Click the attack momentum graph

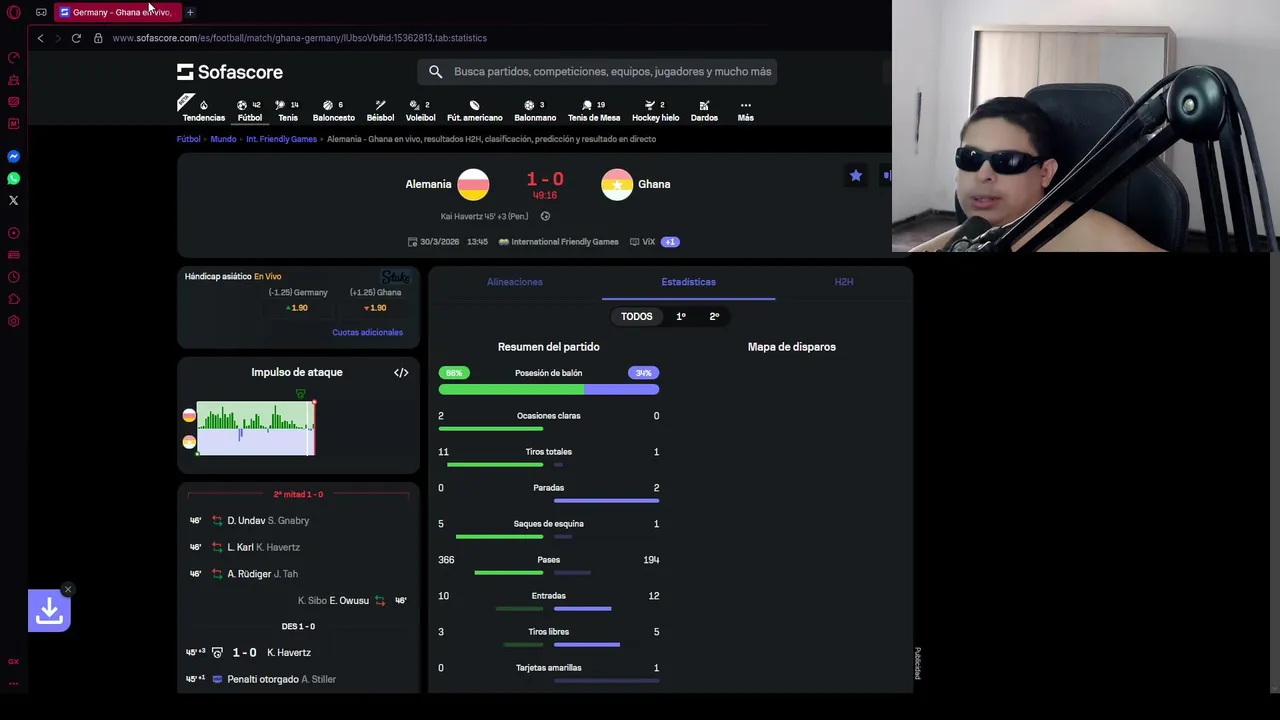[x=256, y=428]
